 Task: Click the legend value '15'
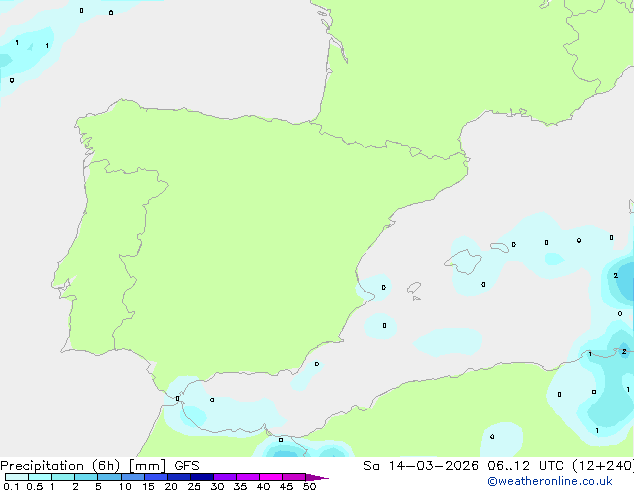coord(148,486)
